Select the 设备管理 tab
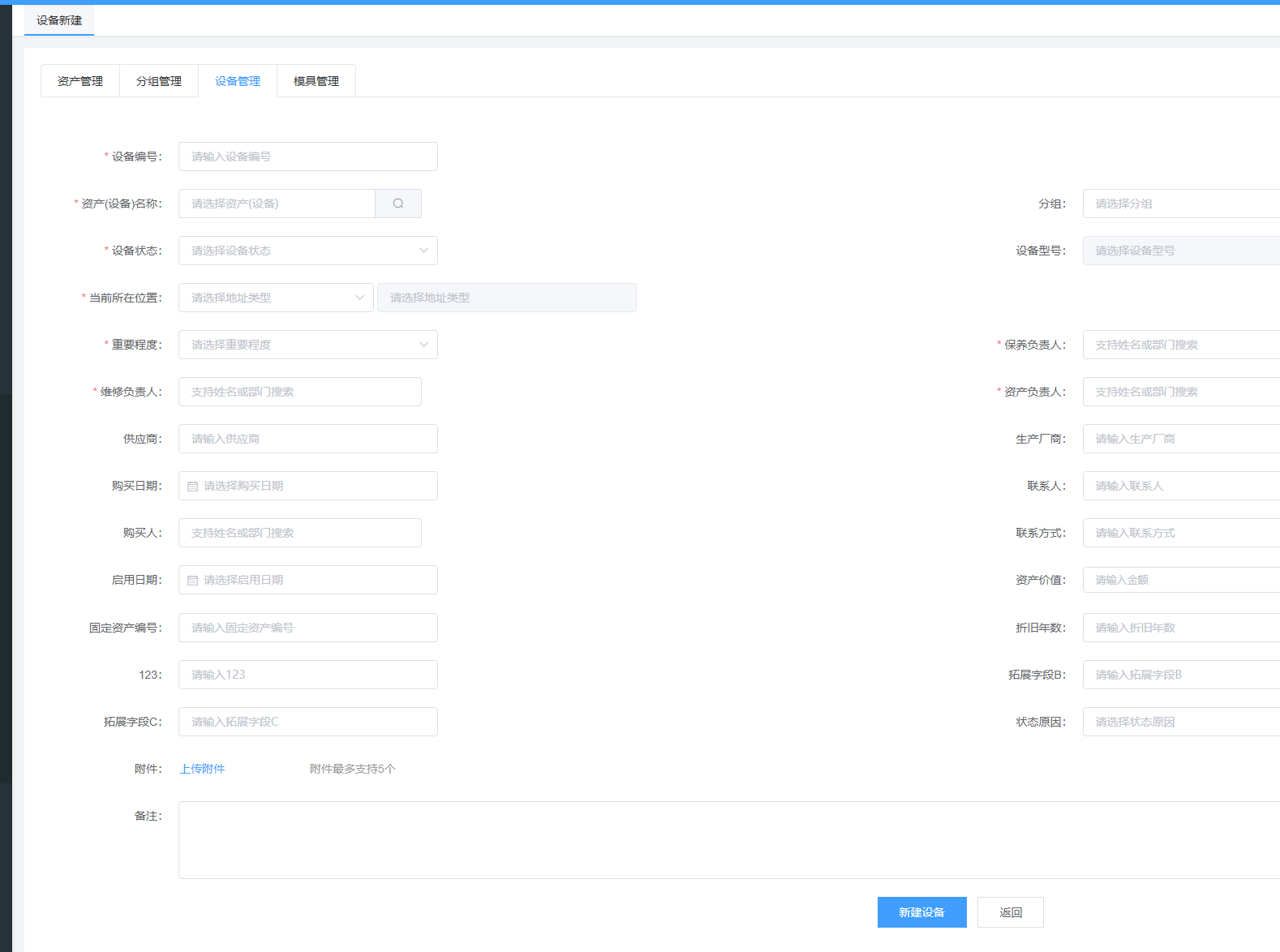The height and width of the screenshot is (952, 1280). pyautogui.click(x=238, y=81)
